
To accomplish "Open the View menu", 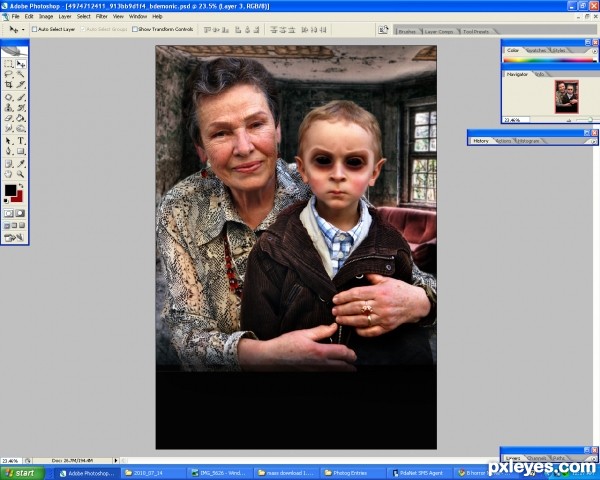I will coord(118,16).
